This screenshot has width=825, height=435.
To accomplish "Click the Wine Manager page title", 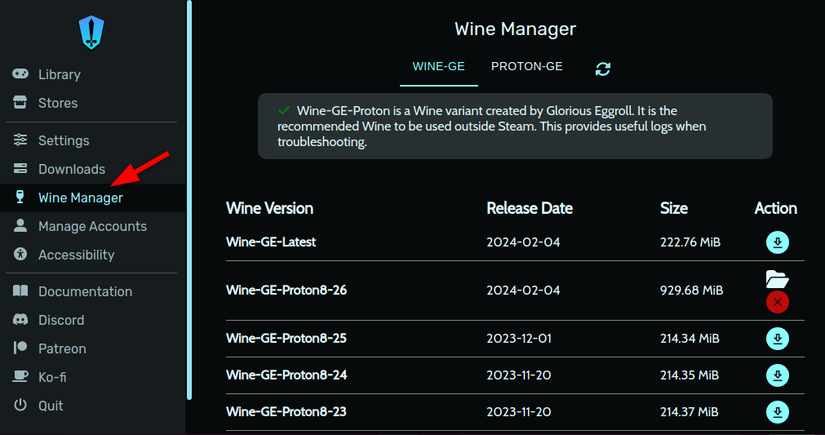I will (x=515, y=29).
